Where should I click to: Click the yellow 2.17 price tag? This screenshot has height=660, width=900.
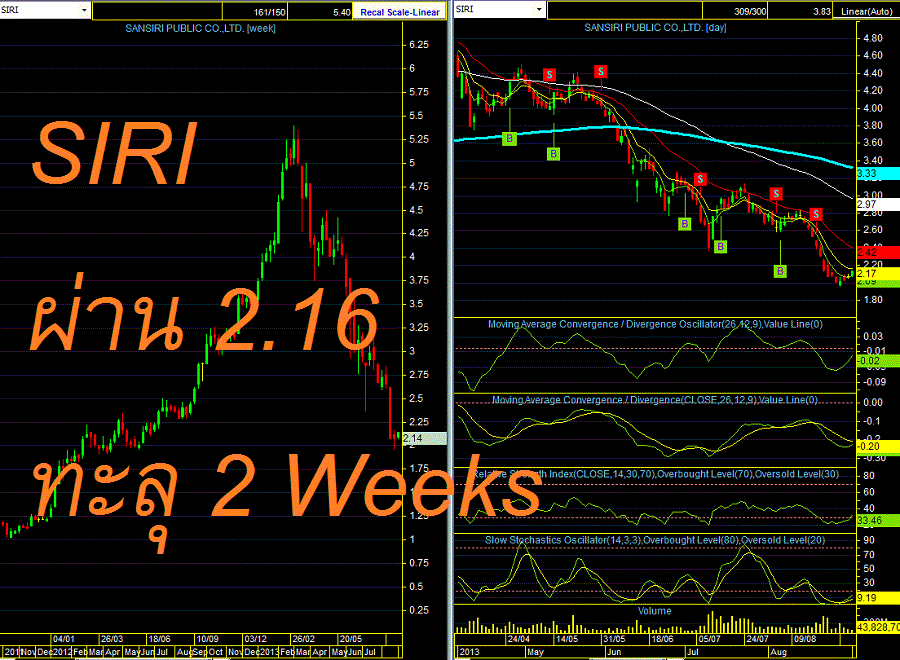pos(878,274)
